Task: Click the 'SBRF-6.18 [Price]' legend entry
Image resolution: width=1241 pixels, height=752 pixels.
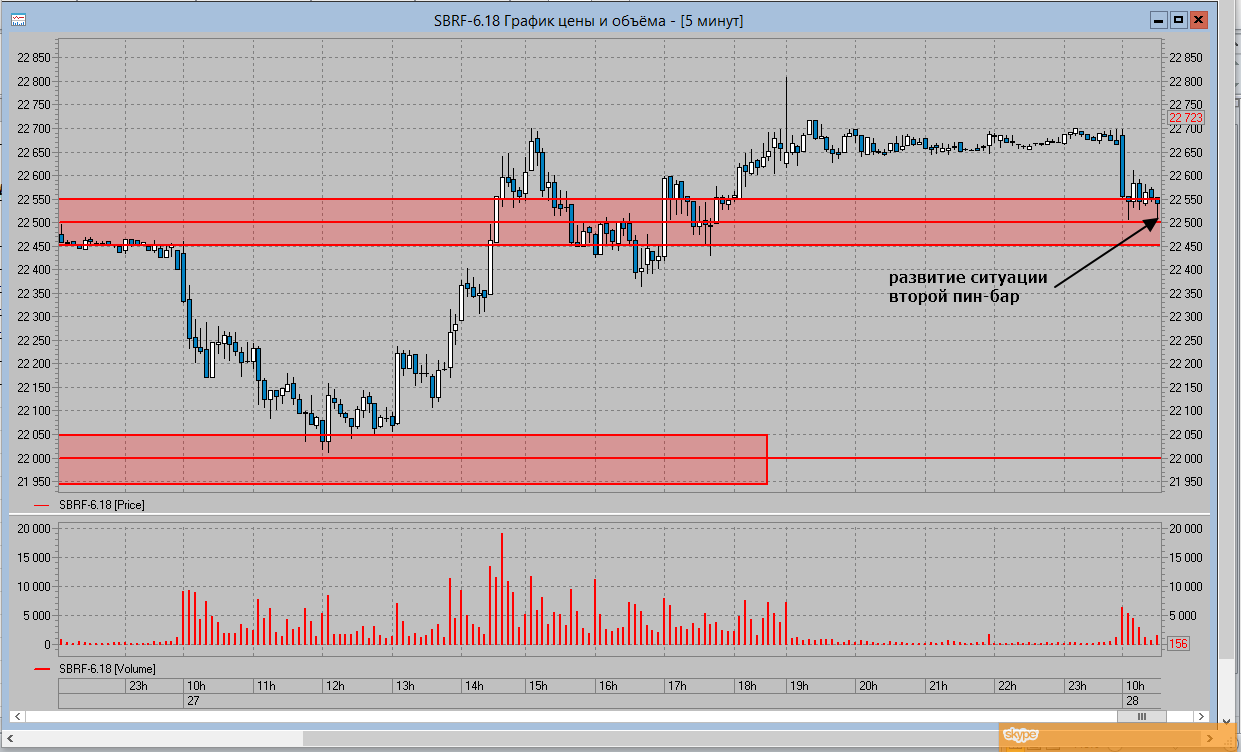Action: (101, 505)
